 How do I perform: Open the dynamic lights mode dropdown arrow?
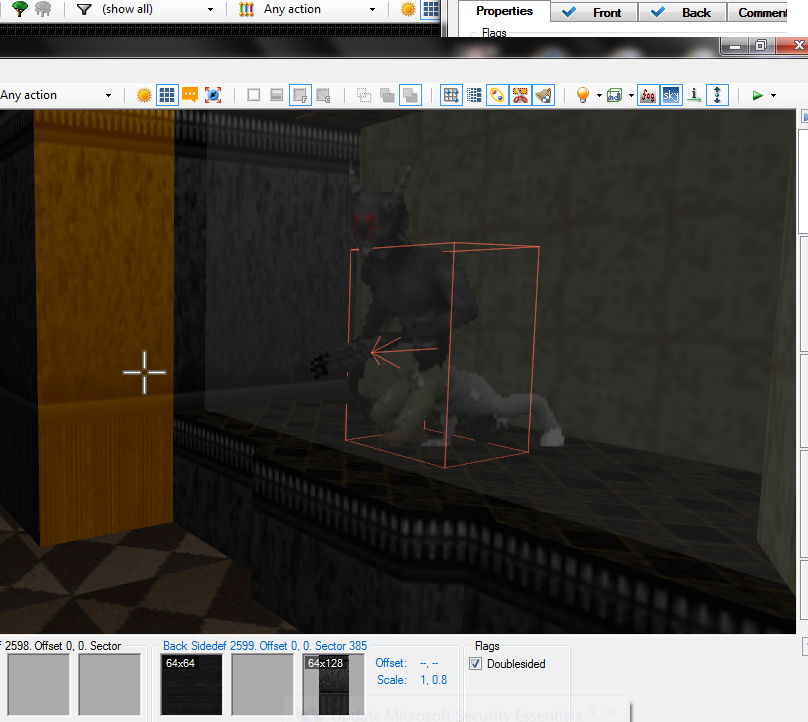pos(599,96)
